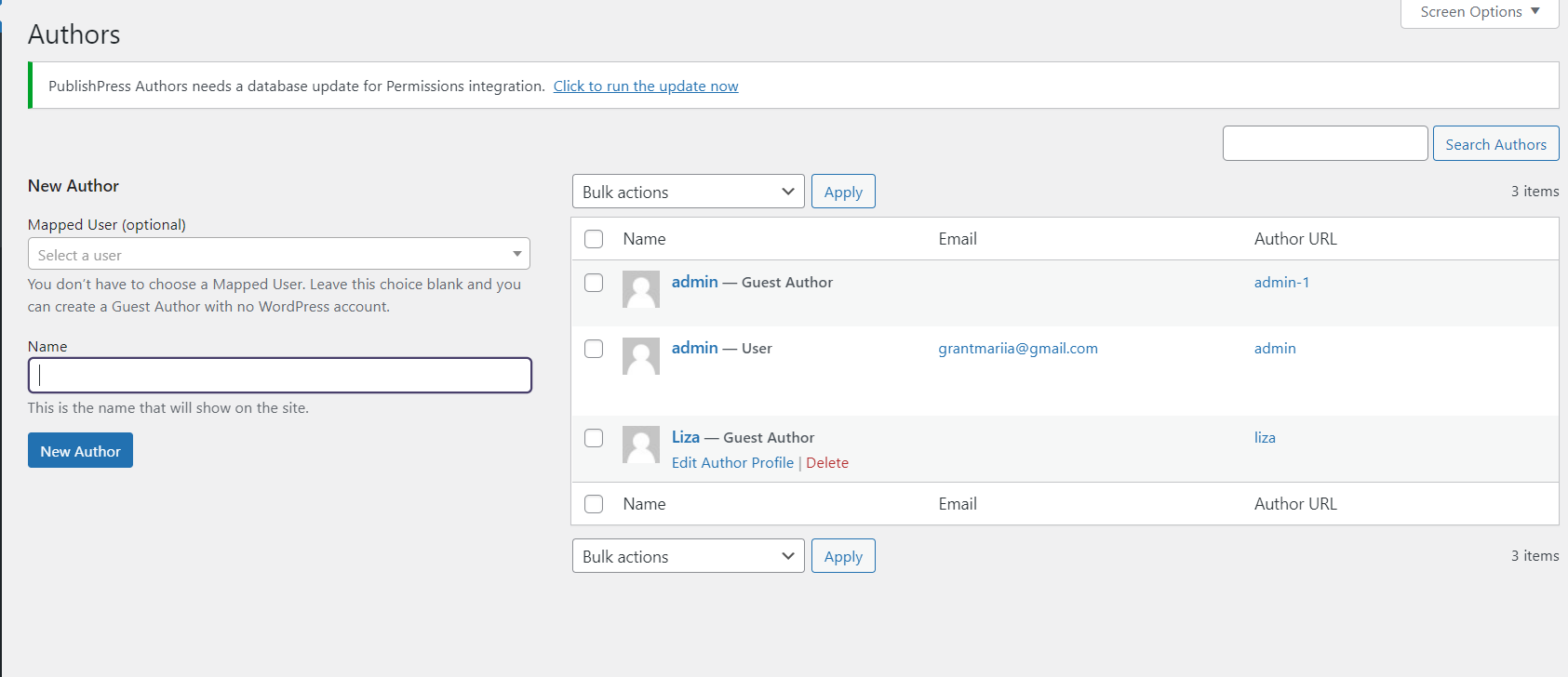Expand the Screen Options panel

1479,12
